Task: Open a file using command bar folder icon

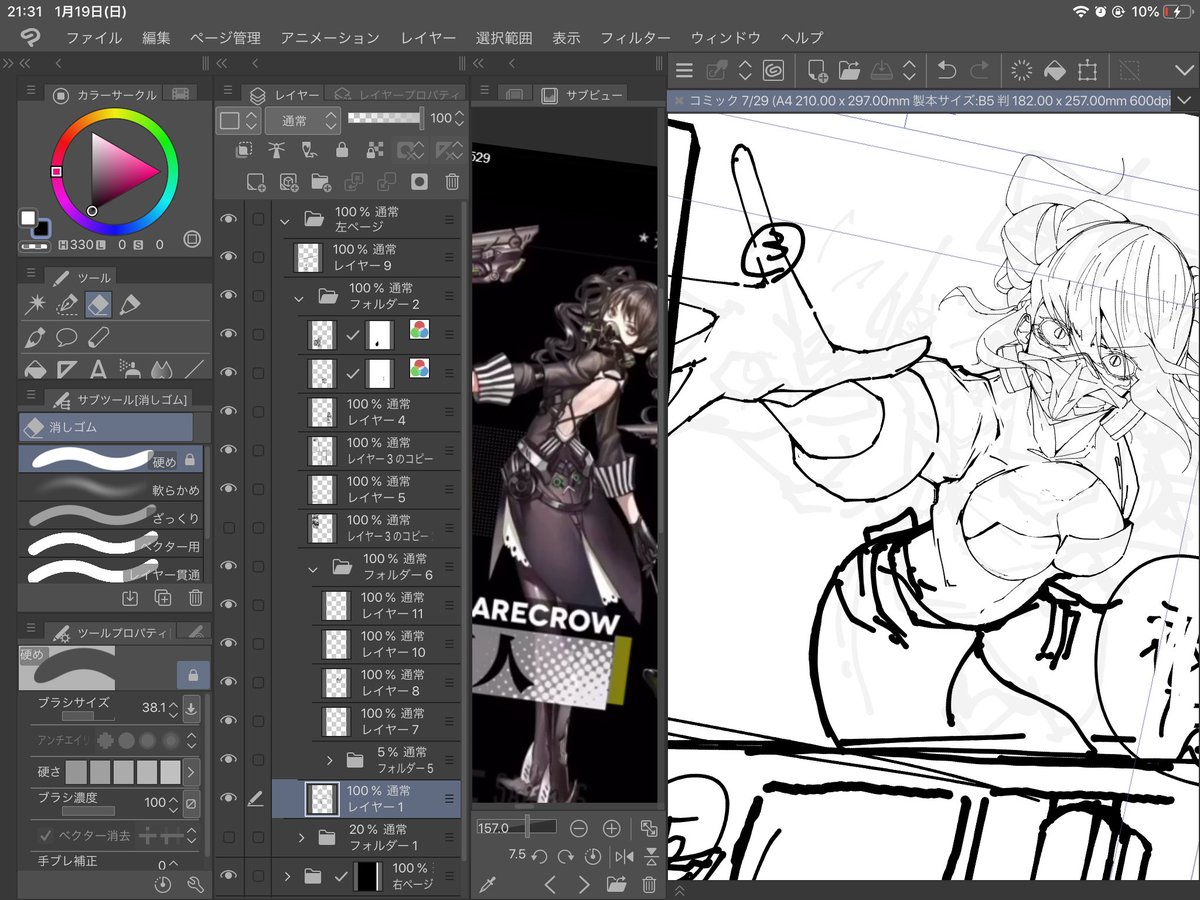Action: point(850,70)
